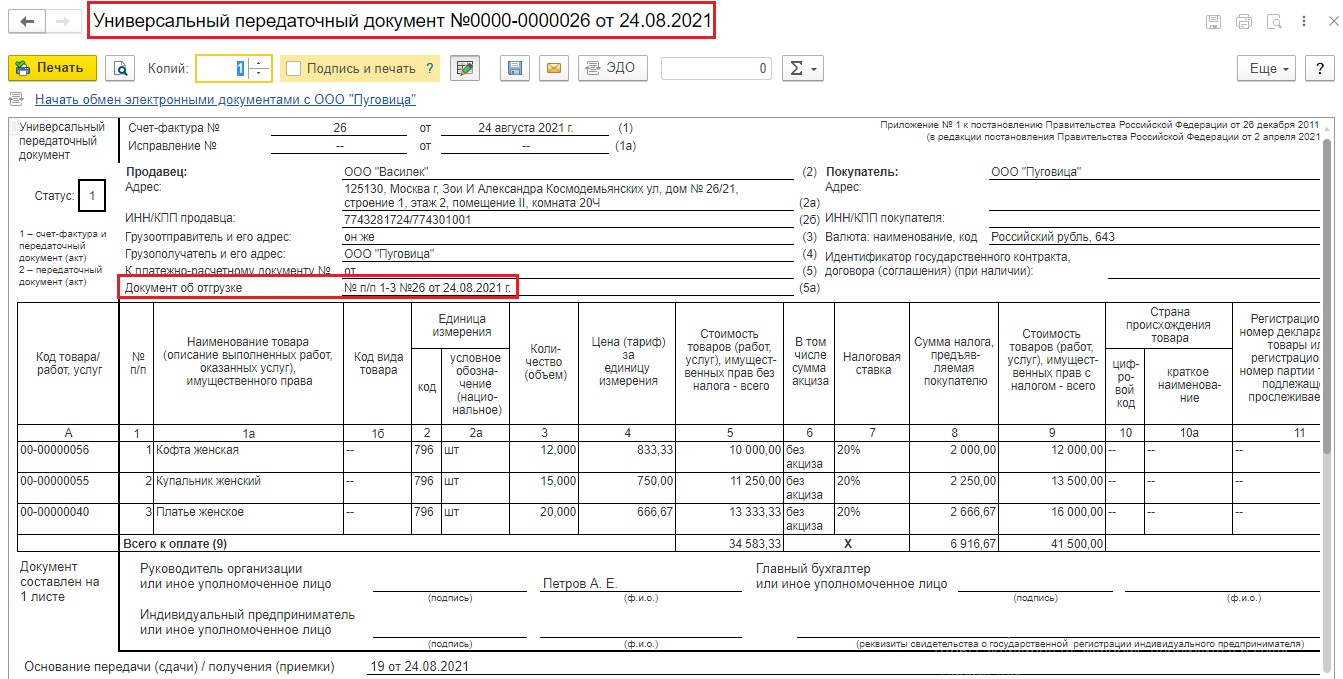This screenshot has height=679, width=1343.
Task: Select product code 00-00000040
Action: point(55,512)
